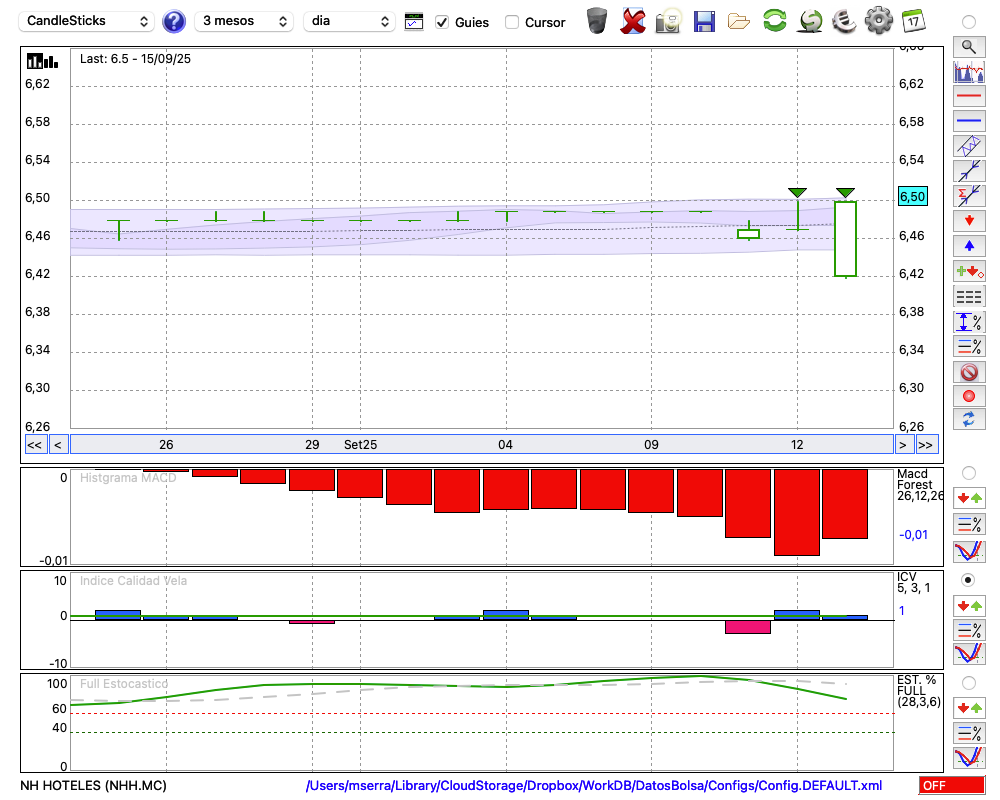Click the blue floppy disk save icon
The width and height of the screenshot is (1000, 800).
tap(704, 21)
